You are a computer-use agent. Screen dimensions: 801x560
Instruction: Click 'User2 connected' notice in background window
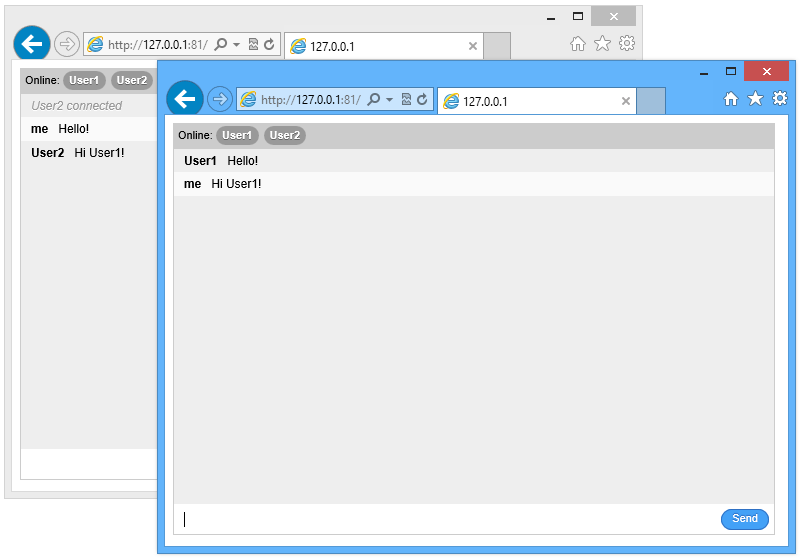(x=77, y=106)
